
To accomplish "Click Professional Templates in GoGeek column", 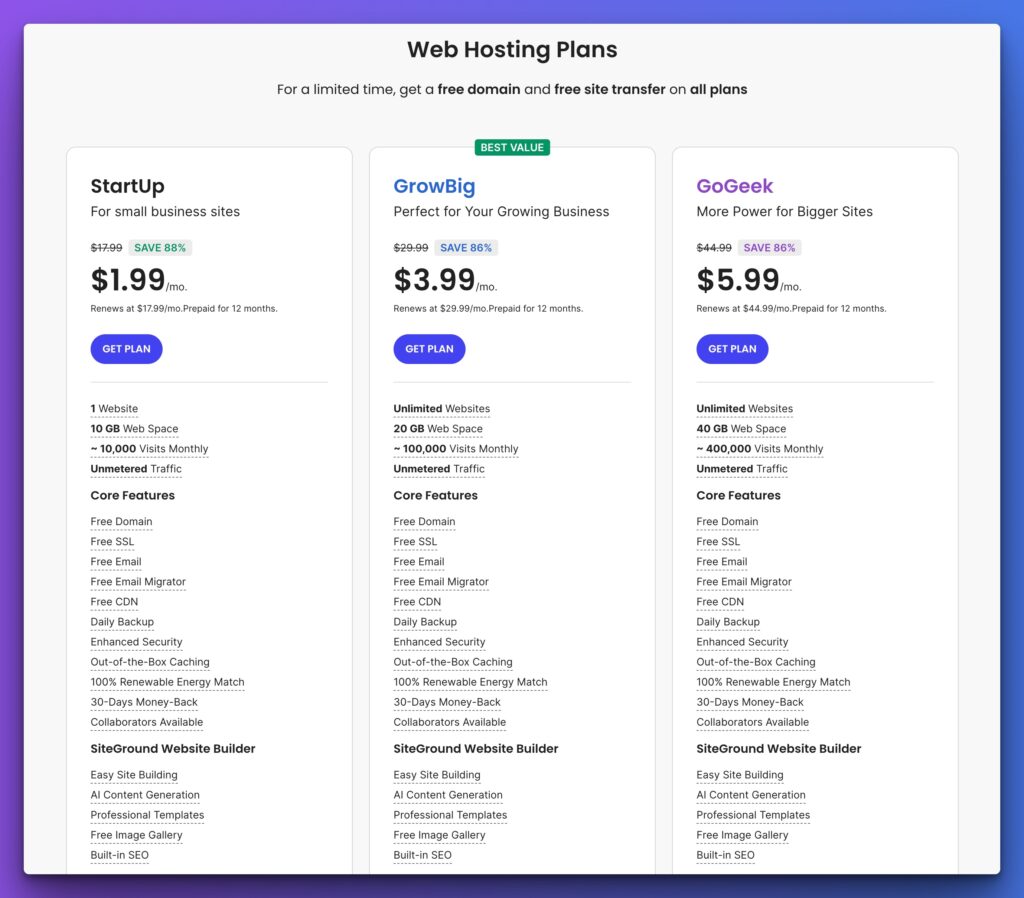I will 753,815.
